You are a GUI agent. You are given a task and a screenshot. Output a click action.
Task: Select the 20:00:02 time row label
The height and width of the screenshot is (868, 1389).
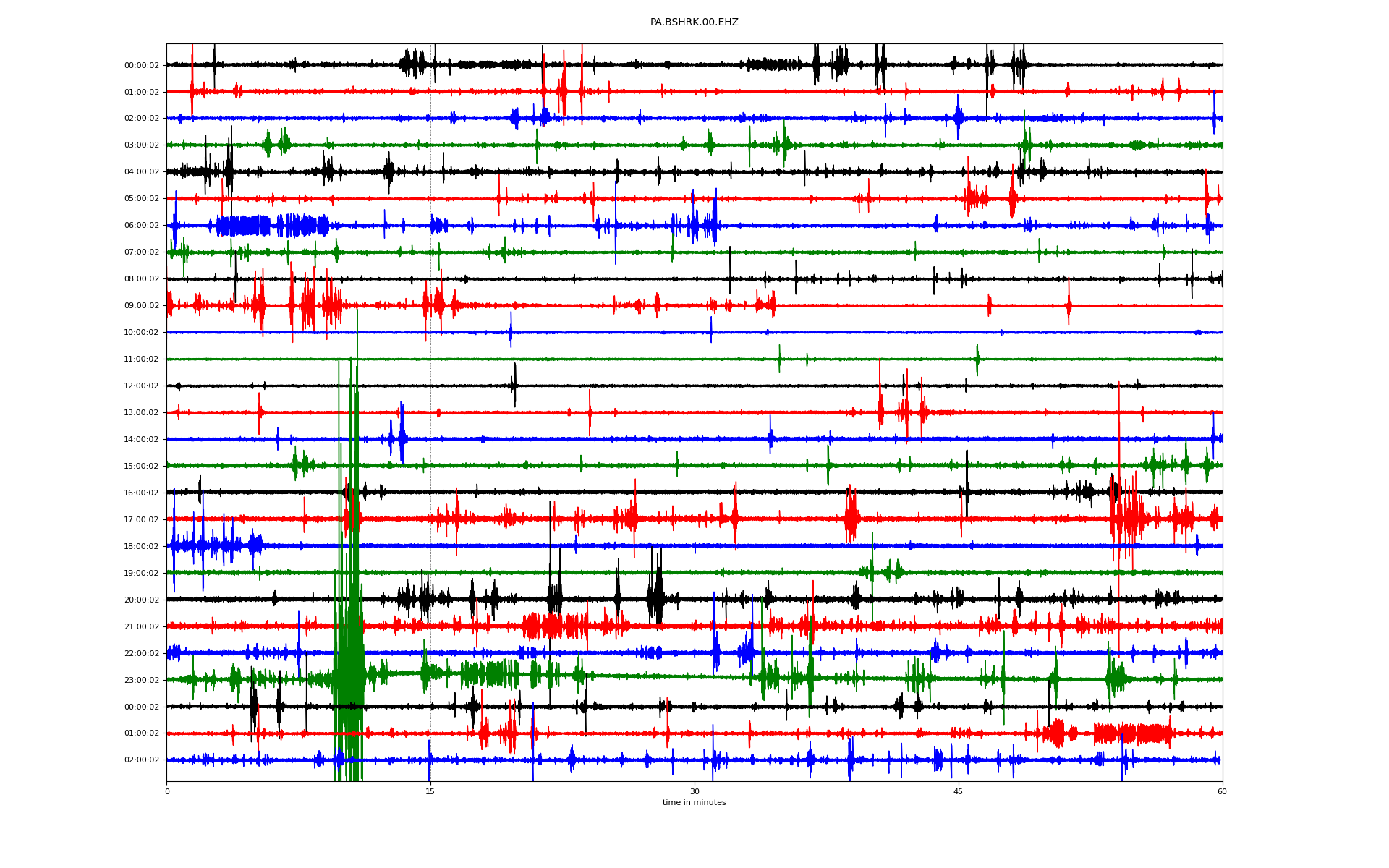(x=142, y=600)
